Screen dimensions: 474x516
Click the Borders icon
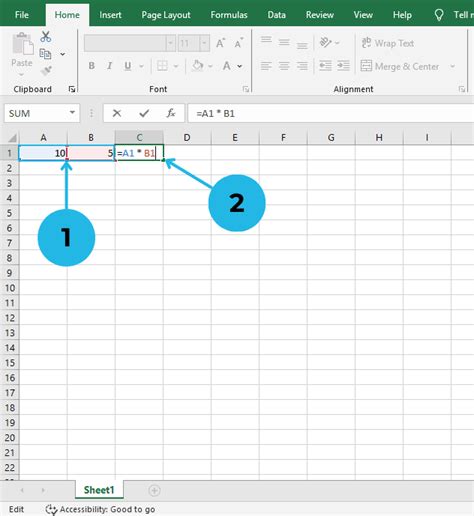(162, 66)
